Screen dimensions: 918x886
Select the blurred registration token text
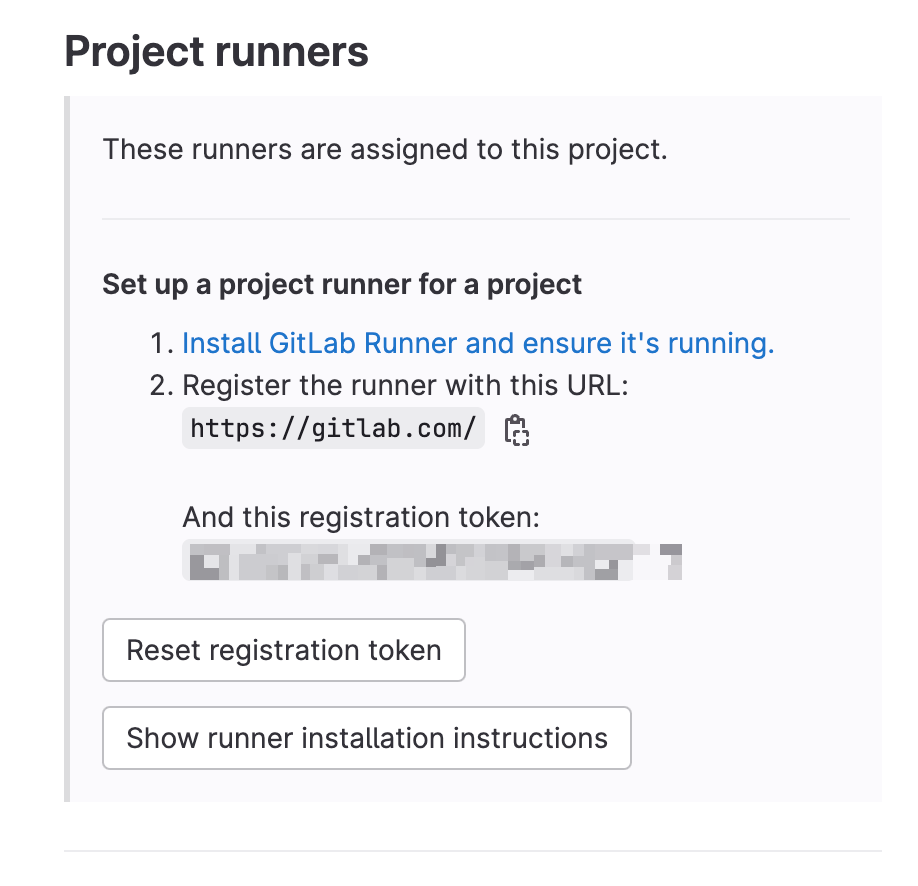point(431,561)
